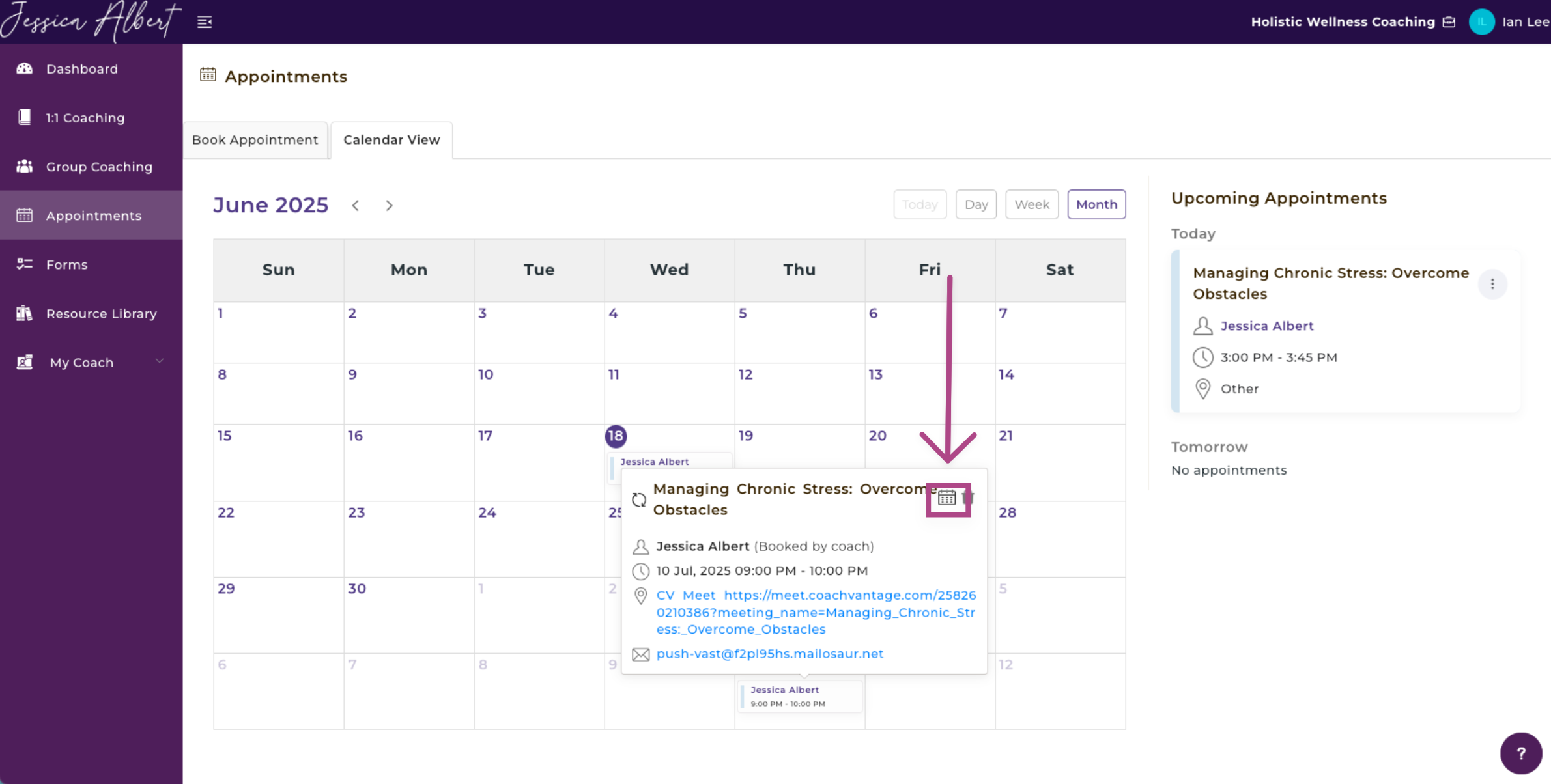1551x784 pixels.
Task: Click date 28 on Saturday
Action: tap(1007, 512)
